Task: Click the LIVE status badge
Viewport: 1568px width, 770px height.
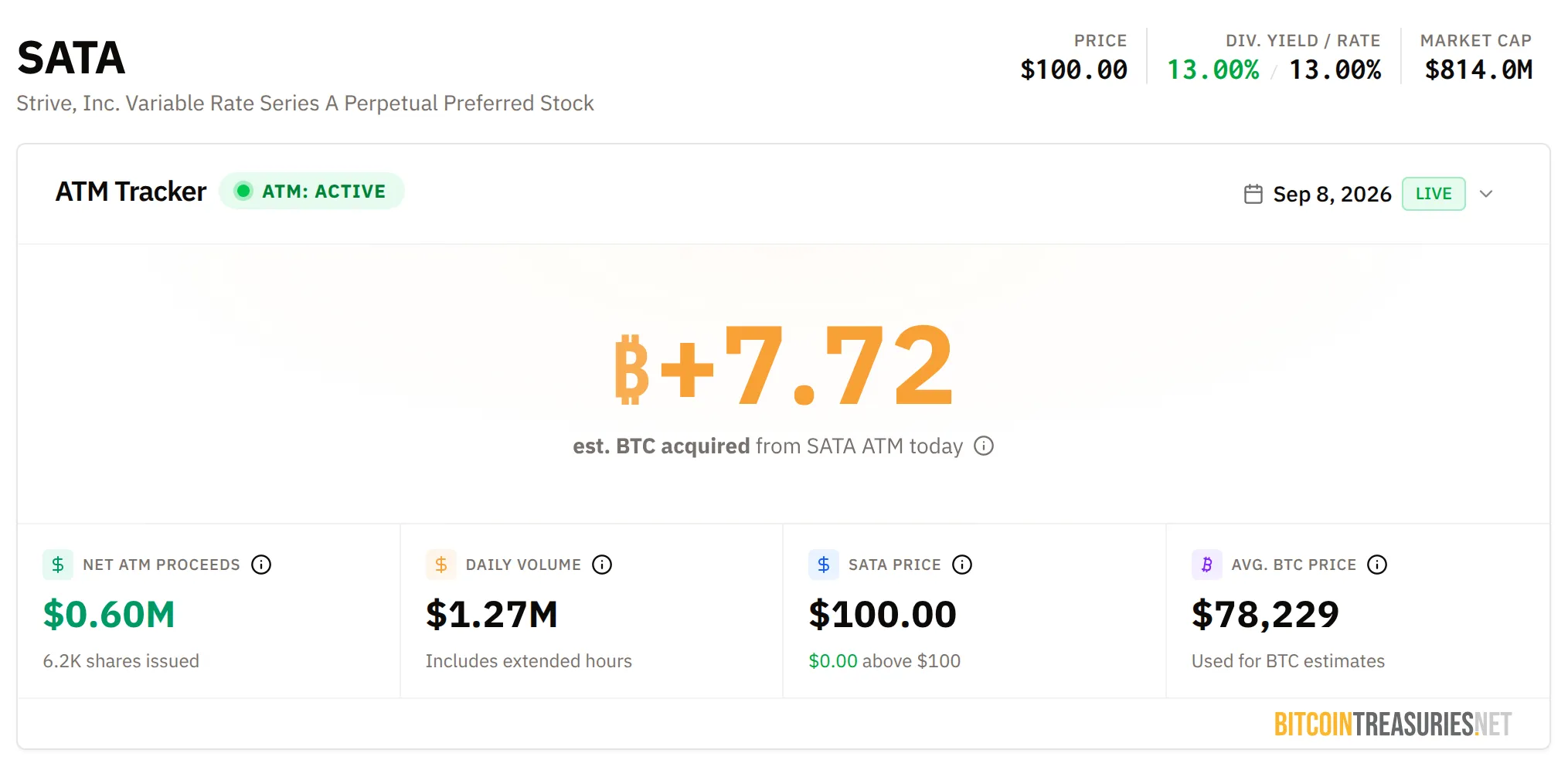Action: point(1434,194)
